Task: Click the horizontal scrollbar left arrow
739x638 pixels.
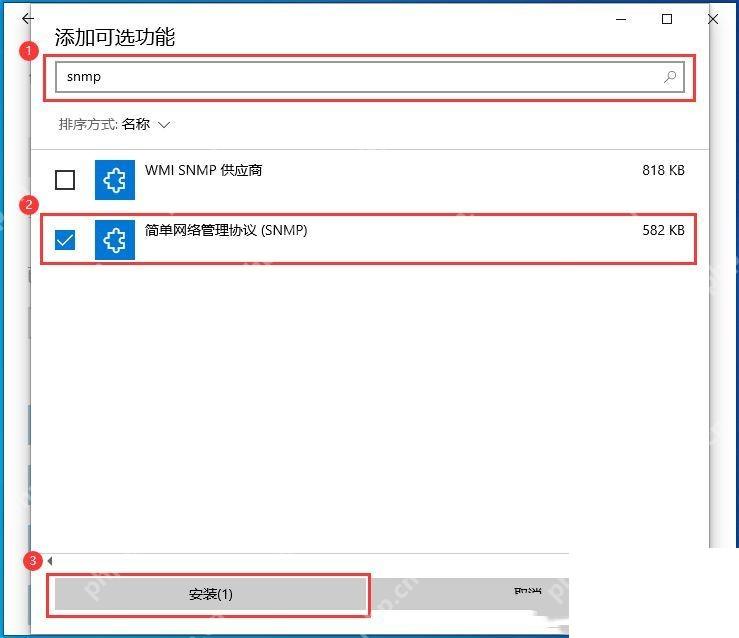Action: point(49,561)
